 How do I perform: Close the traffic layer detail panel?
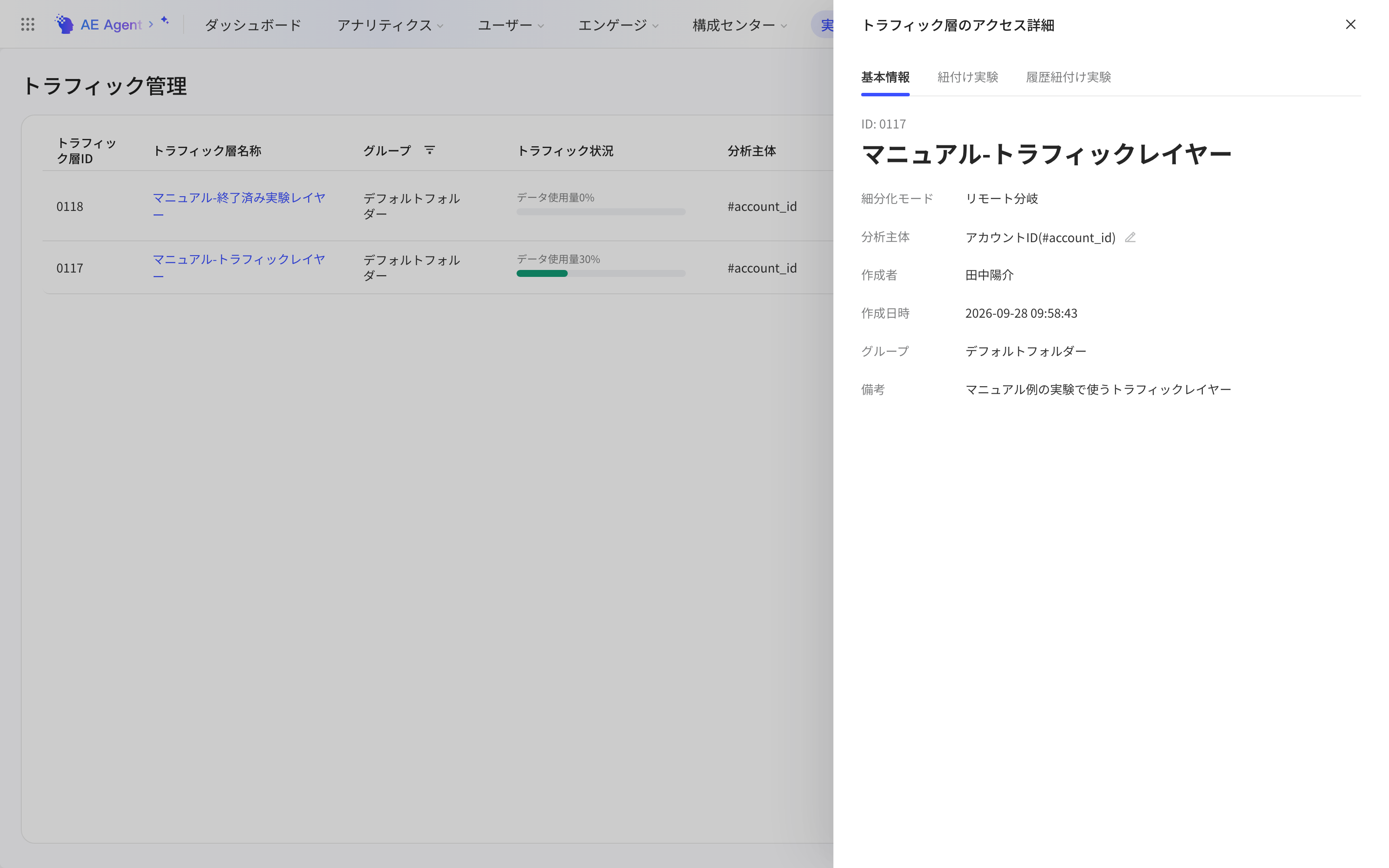pos(1350,24)
